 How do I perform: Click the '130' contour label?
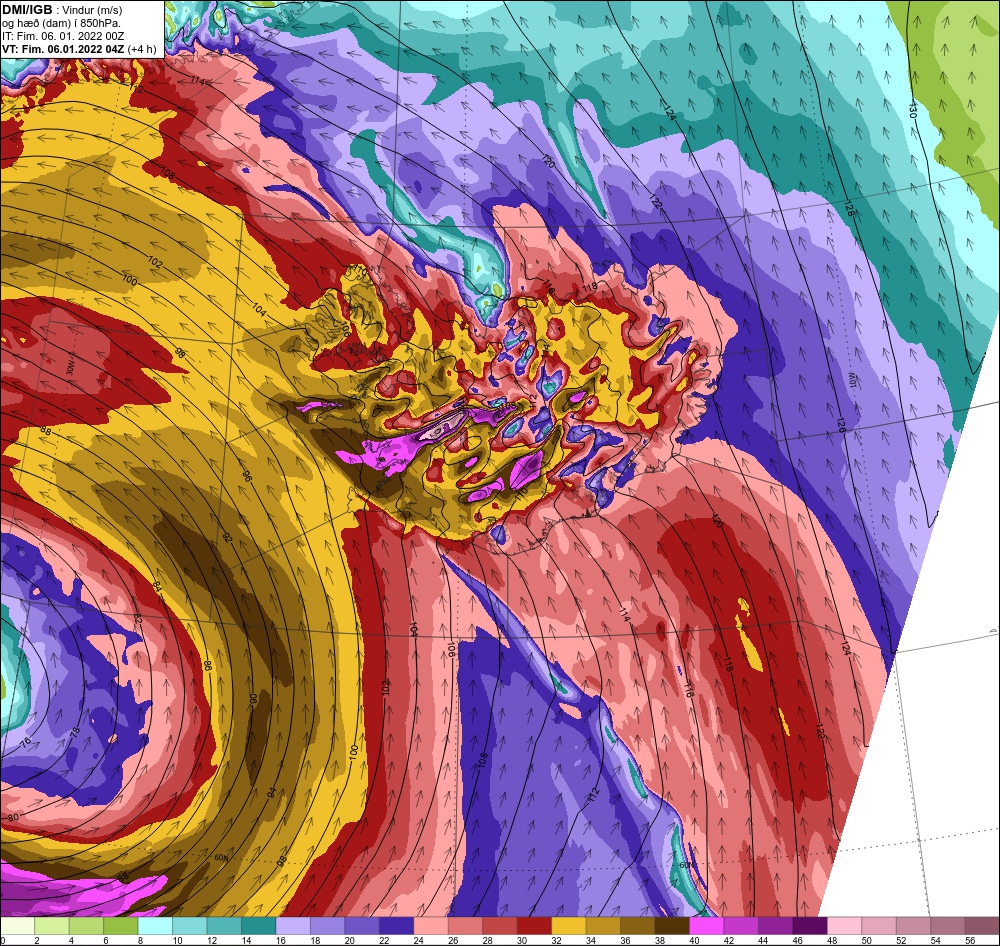coord(912,110)
